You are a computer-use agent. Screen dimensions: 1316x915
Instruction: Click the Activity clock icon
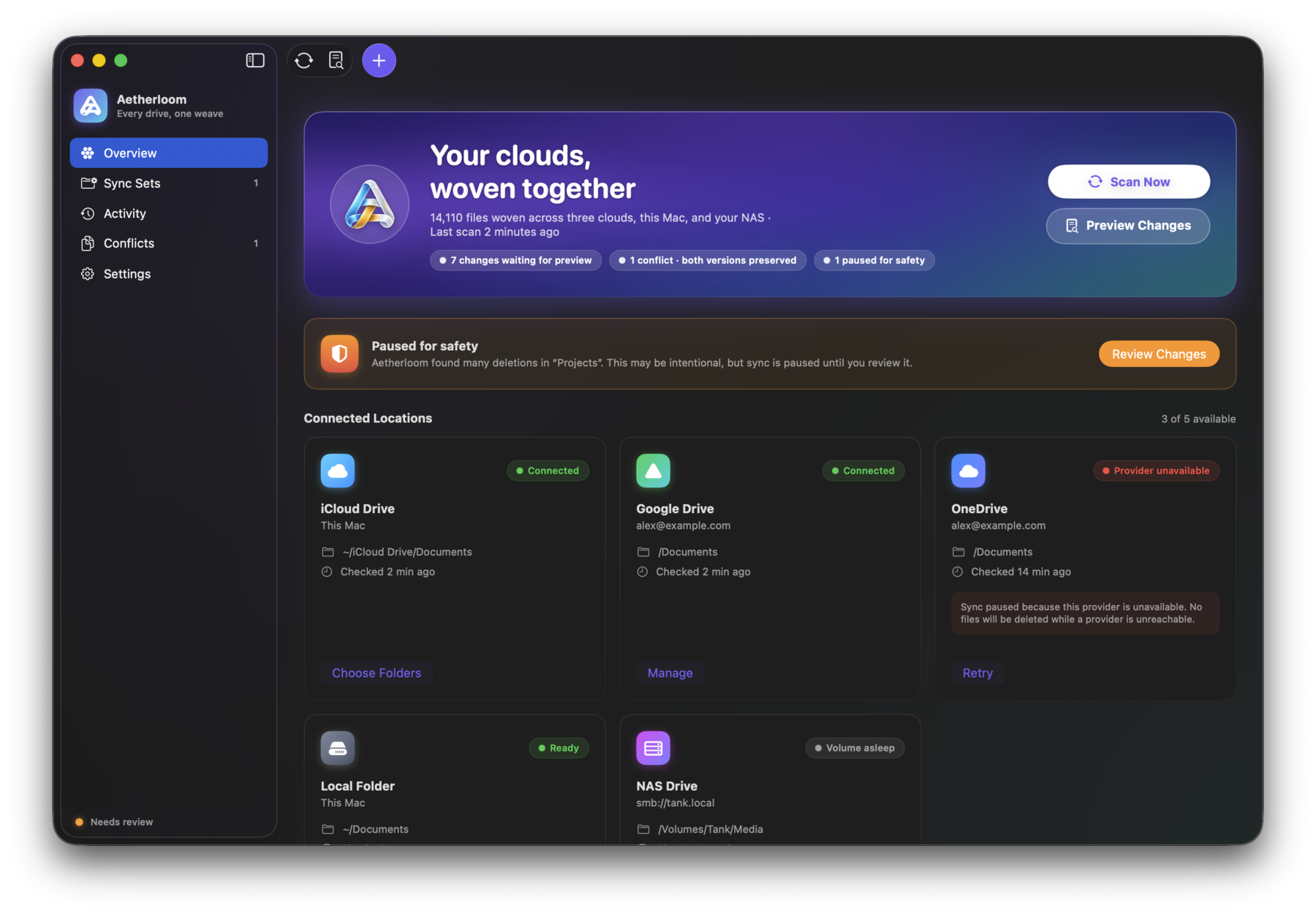pyautogui.click(x=88, y=213)
